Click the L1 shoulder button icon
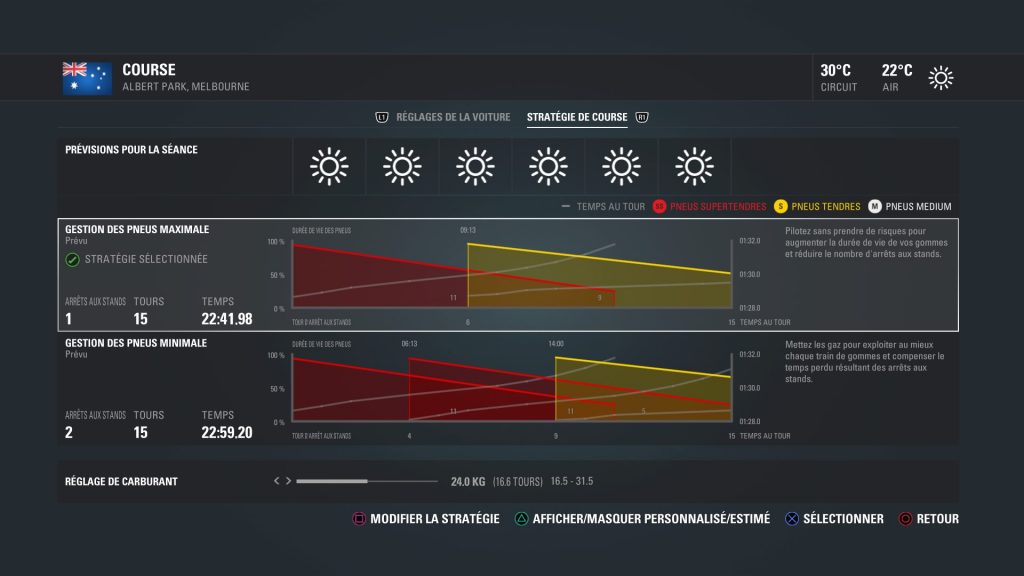This screenshot has width=1024, height=576. point(381,117)
